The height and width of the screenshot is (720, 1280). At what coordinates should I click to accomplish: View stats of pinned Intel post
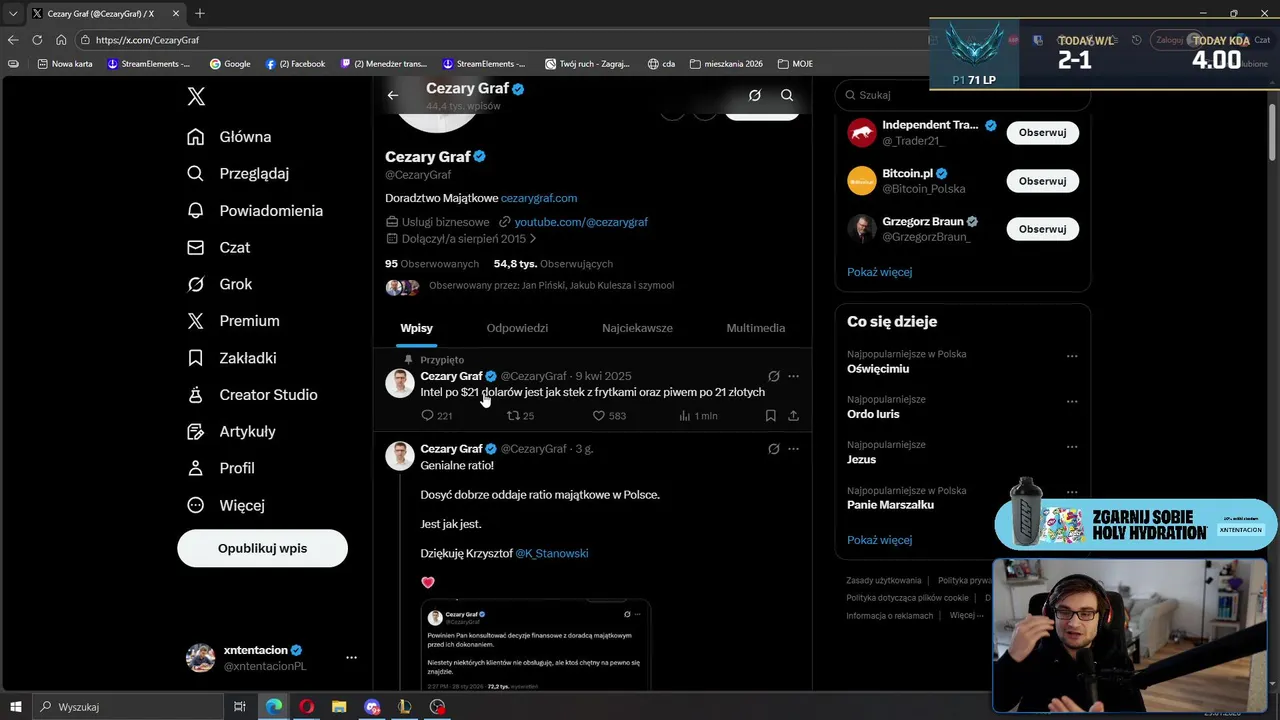point(698,416)
